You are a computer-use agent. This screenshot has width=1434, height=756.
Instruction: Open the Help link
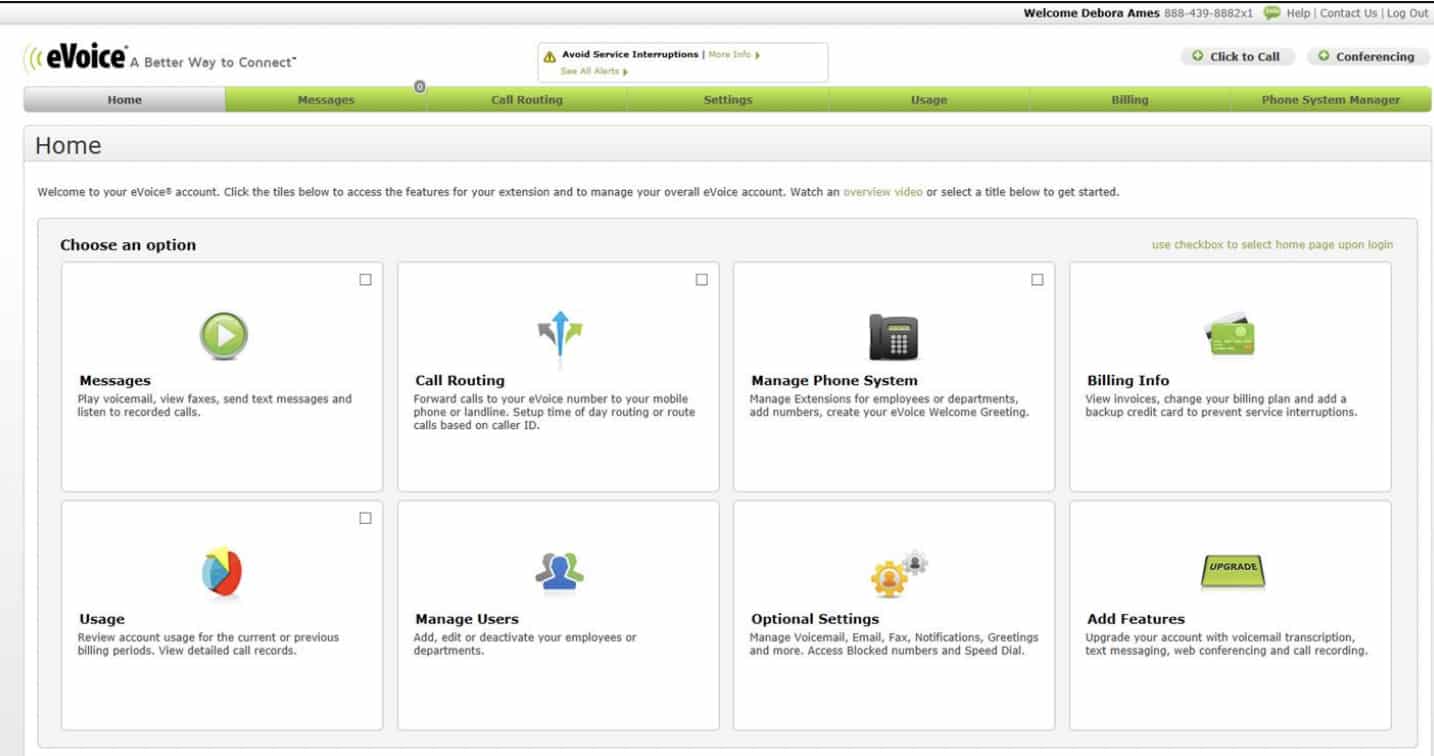[x=1298, y=13]
